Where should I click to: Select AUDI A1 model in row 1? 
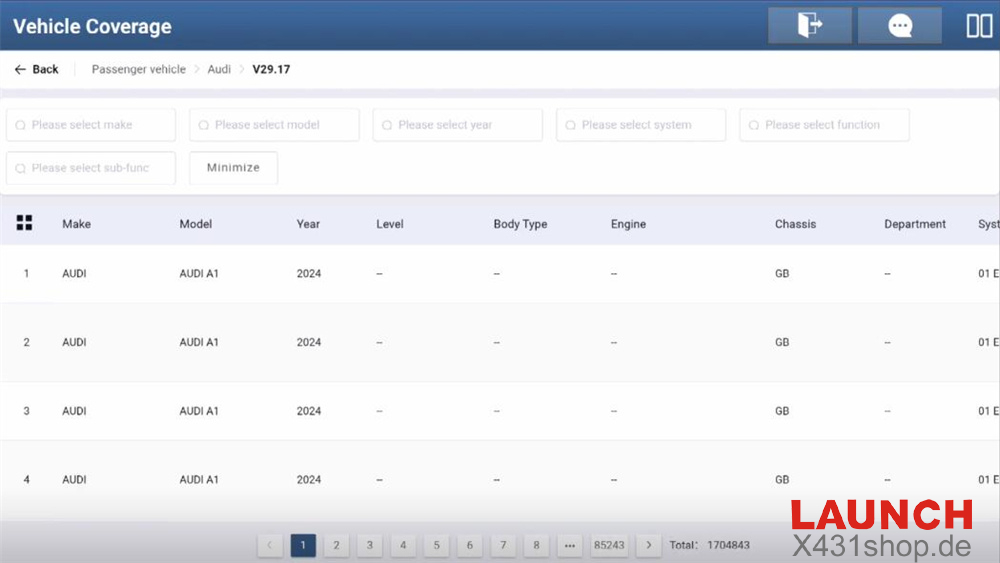coord(199,274)
